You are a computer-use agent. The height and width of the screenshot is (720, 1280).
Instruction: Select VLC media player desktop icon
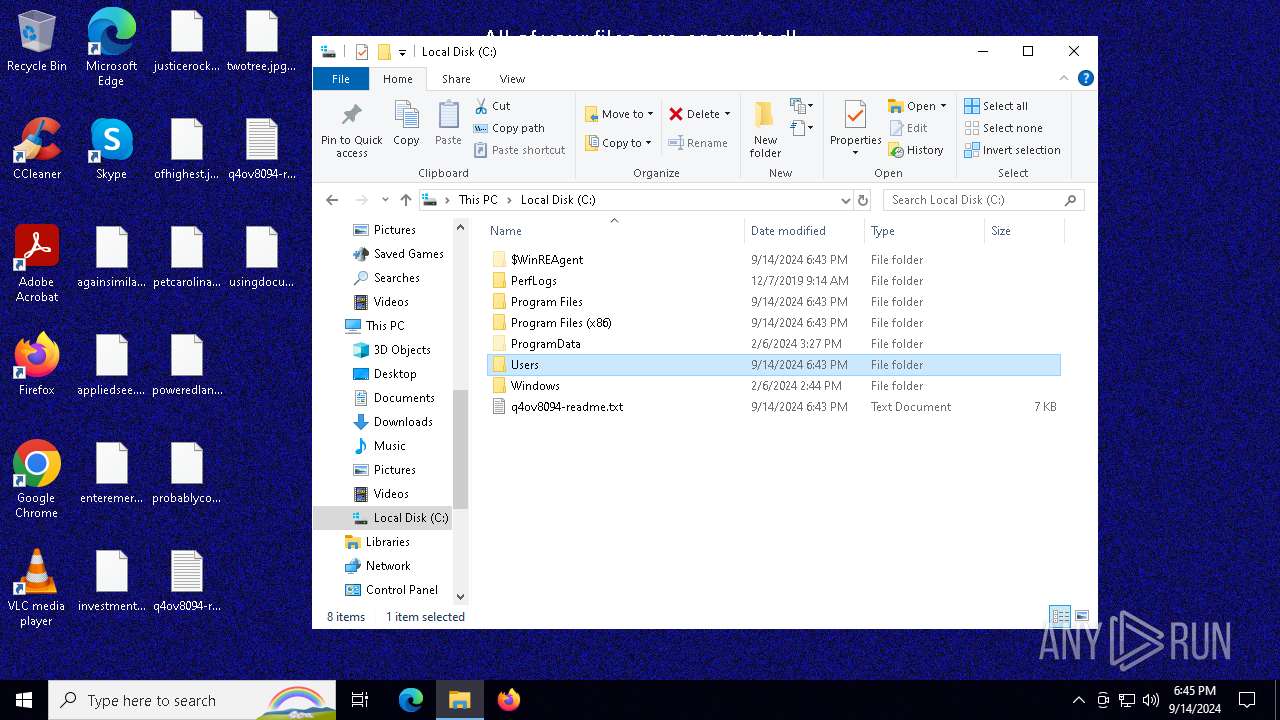pyautogui.click(x=36, y=588)
